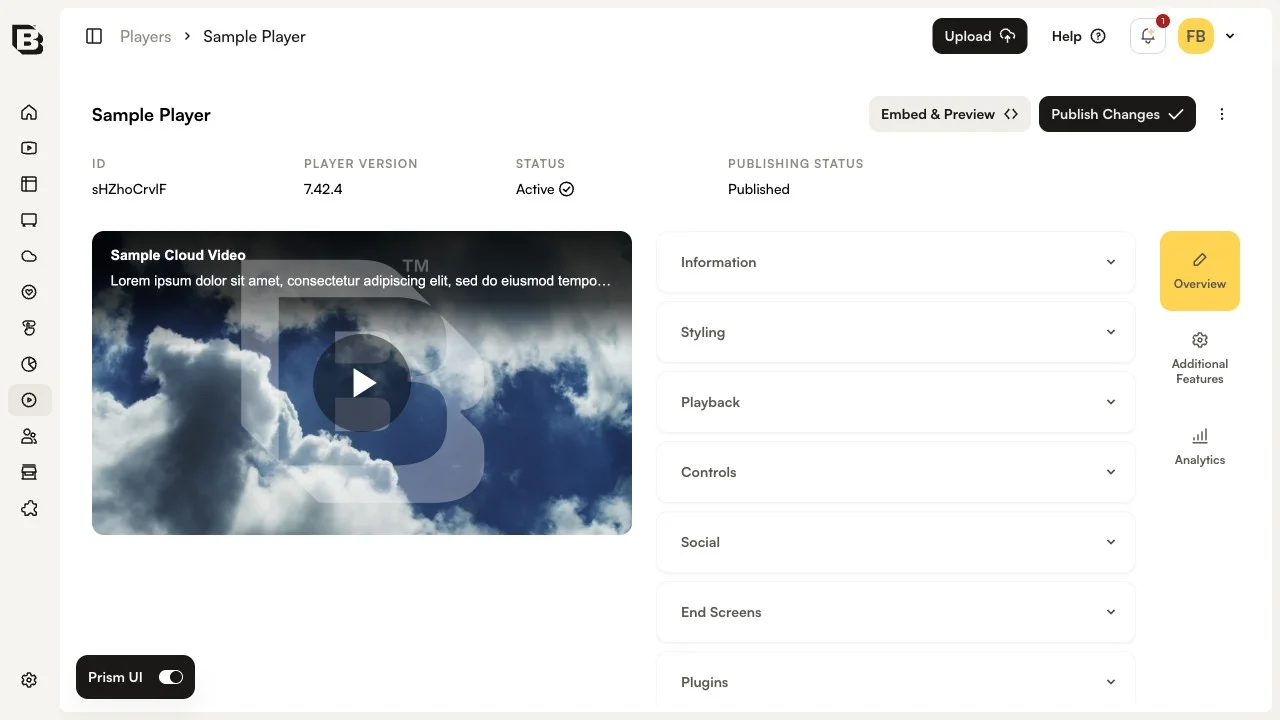
Task: Open the notifications bell
Action: [x=1148, y=36]
